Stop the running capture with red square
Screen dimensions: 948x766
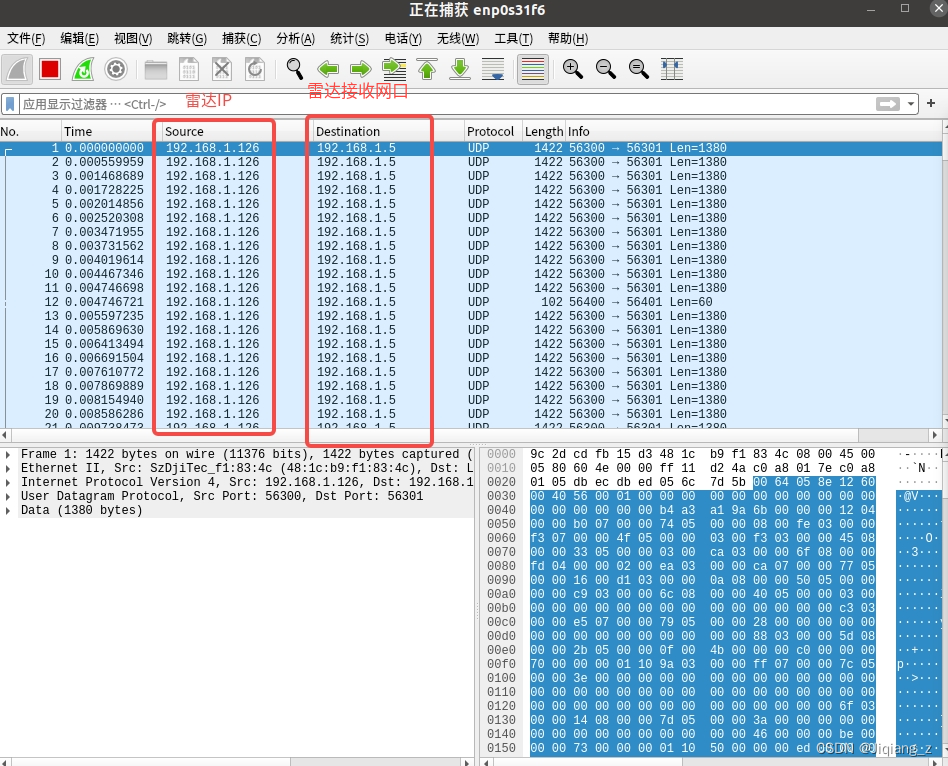click(50, 69)
